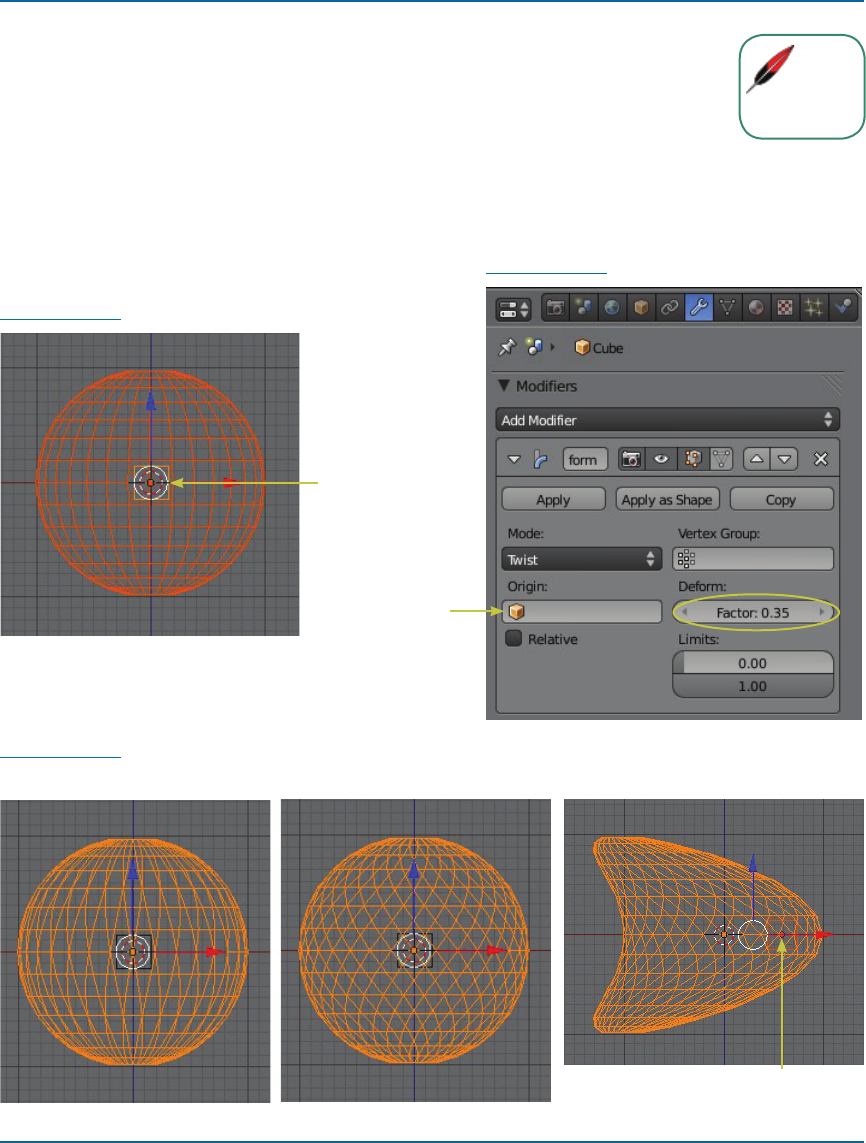Increase Factor with the right arrow
866x1143 pixels.
[x=822, y=612]
